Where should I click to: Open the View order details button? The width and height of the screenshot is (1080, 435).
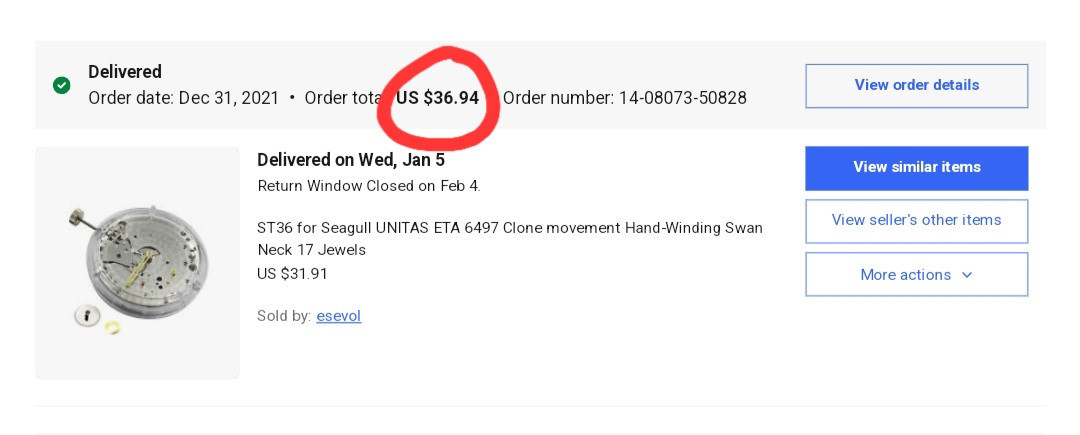(916, 86)
